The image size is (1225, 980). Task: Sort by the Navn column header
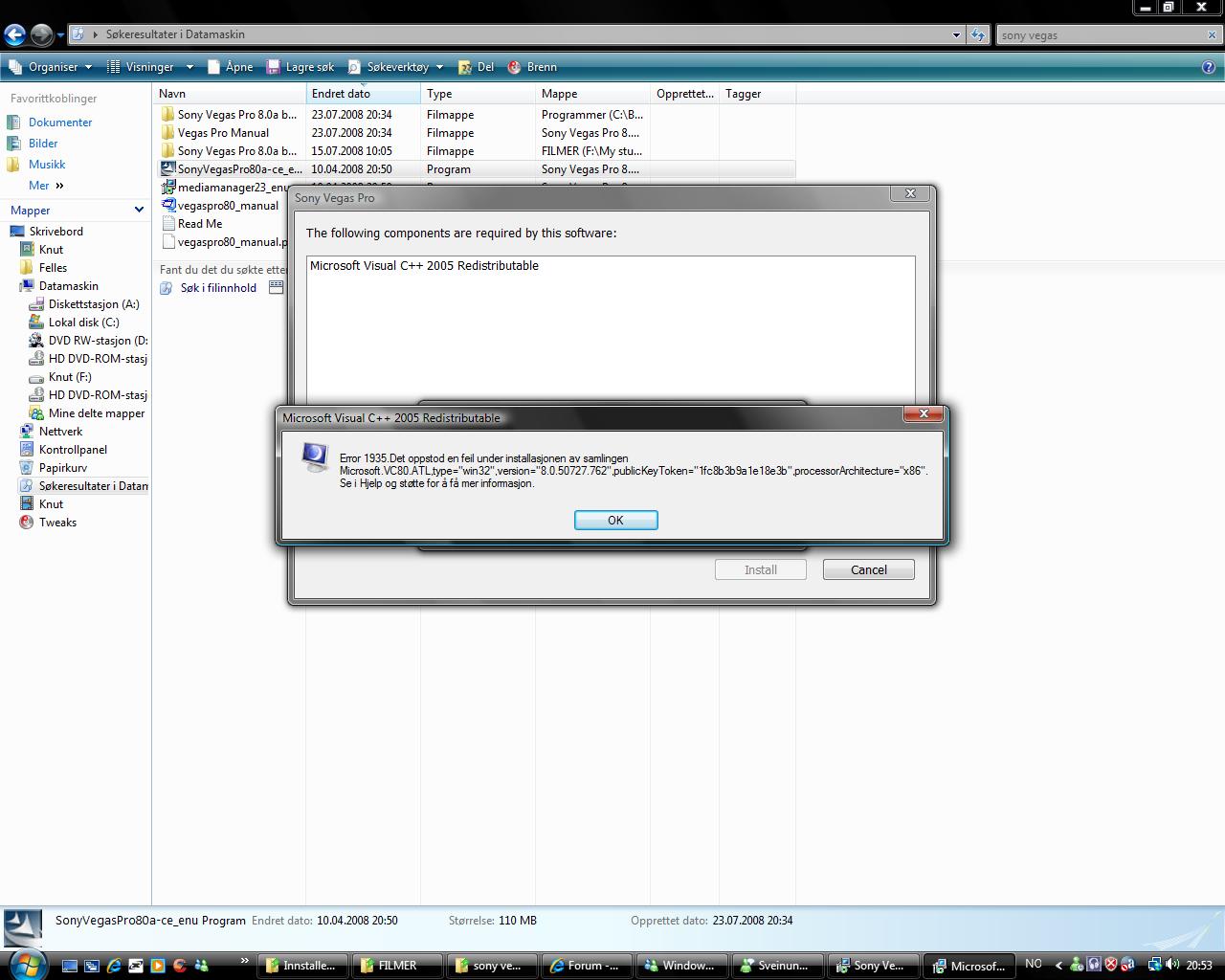pyautogui.click(x=230, y=94)
